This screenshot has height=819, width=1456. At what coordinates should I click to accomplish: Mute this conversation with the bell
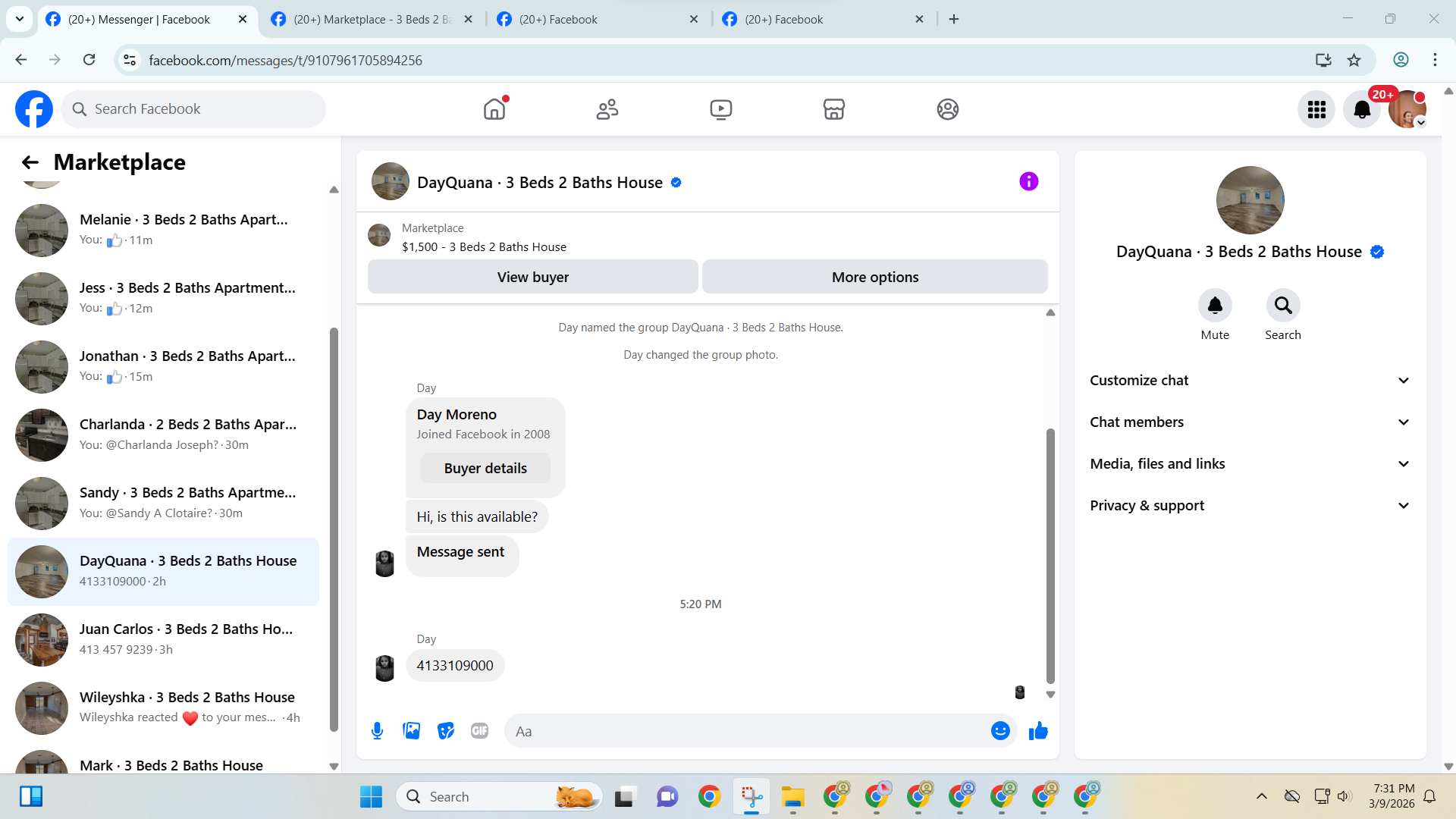click(1214, 306)
